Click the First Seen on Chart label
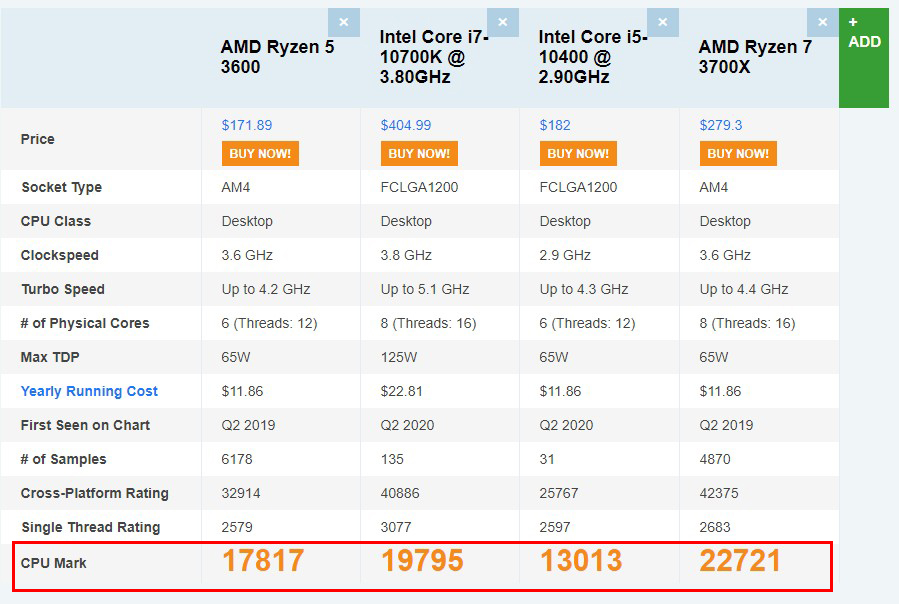The image size is (899, 604). pos(85,425)
